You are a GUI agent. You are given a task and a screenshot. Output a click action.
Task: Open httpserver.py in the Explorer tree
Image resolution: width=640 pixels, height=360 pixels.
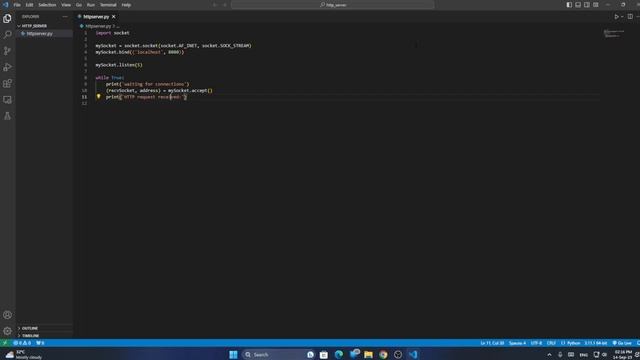pyautogui.click(x=40, y=33)
